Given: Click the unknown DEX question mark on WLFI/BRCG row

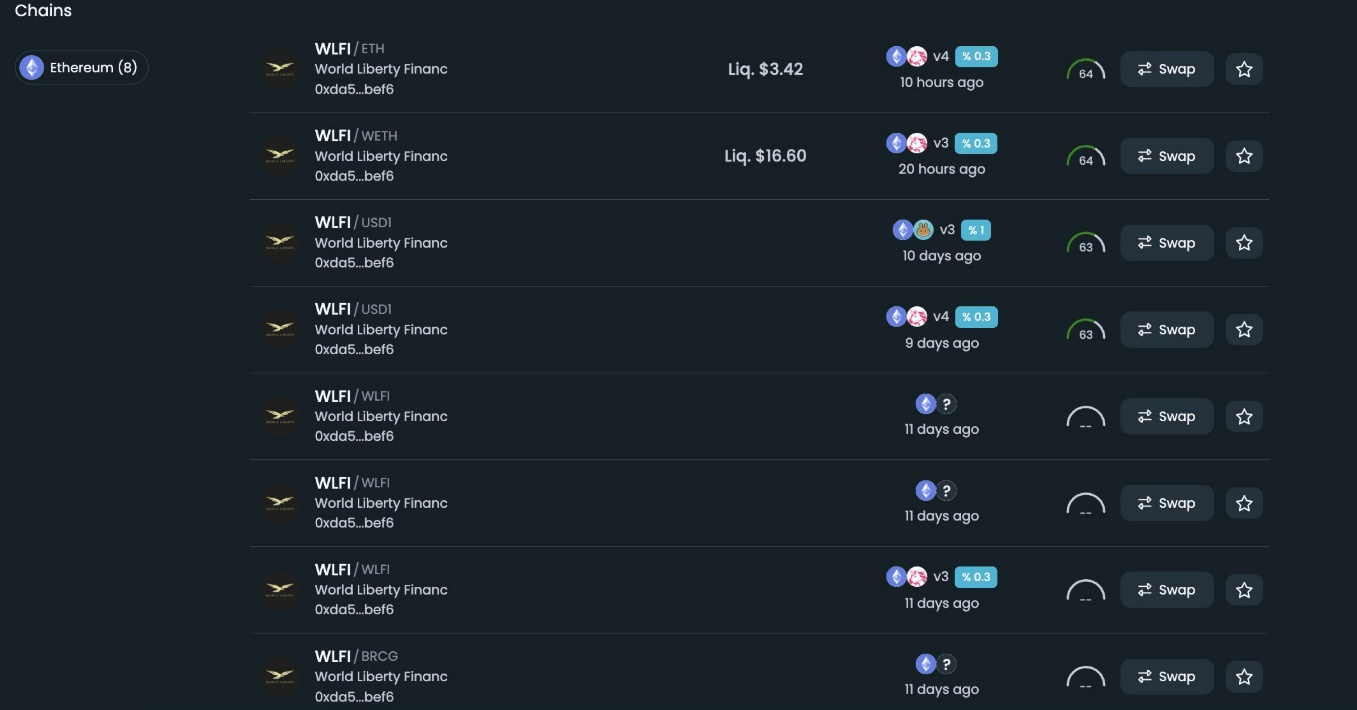Looking at the screenshot, I should pos(946,664).
